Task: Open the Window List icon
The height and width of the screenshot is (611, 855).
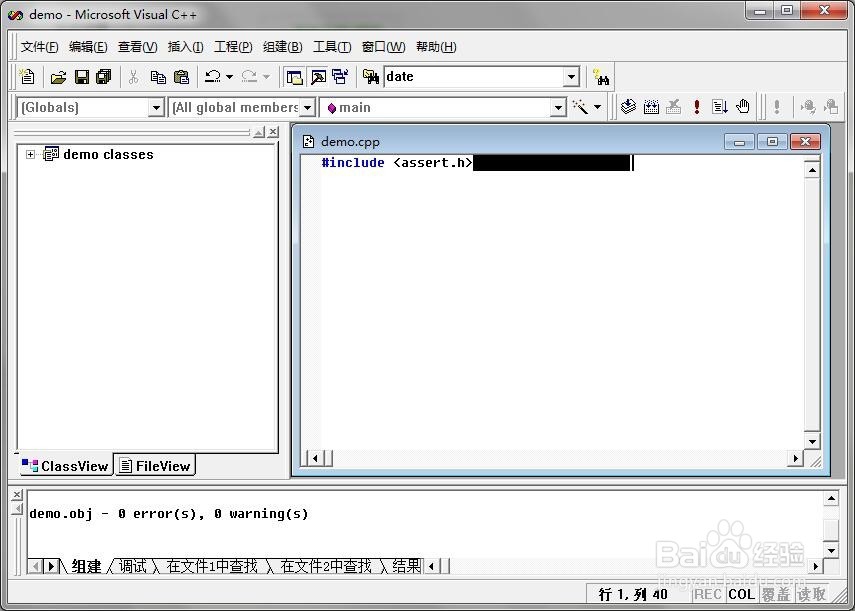Action: tap(340, 77)
